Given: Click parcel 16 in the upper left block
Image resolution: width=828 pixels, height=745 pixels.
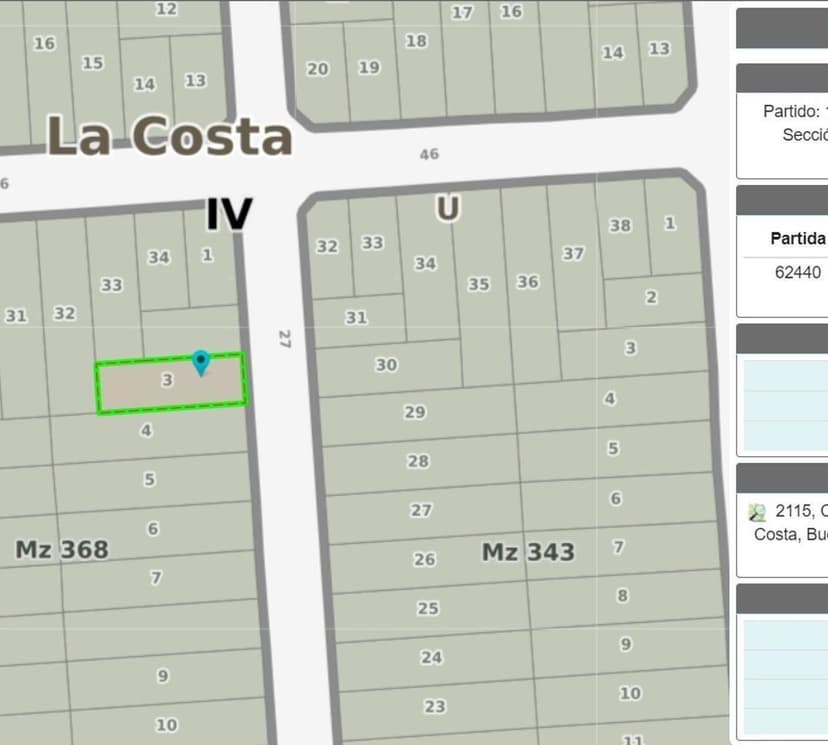Looking at the screenshot, I should (x=42, y=43).
